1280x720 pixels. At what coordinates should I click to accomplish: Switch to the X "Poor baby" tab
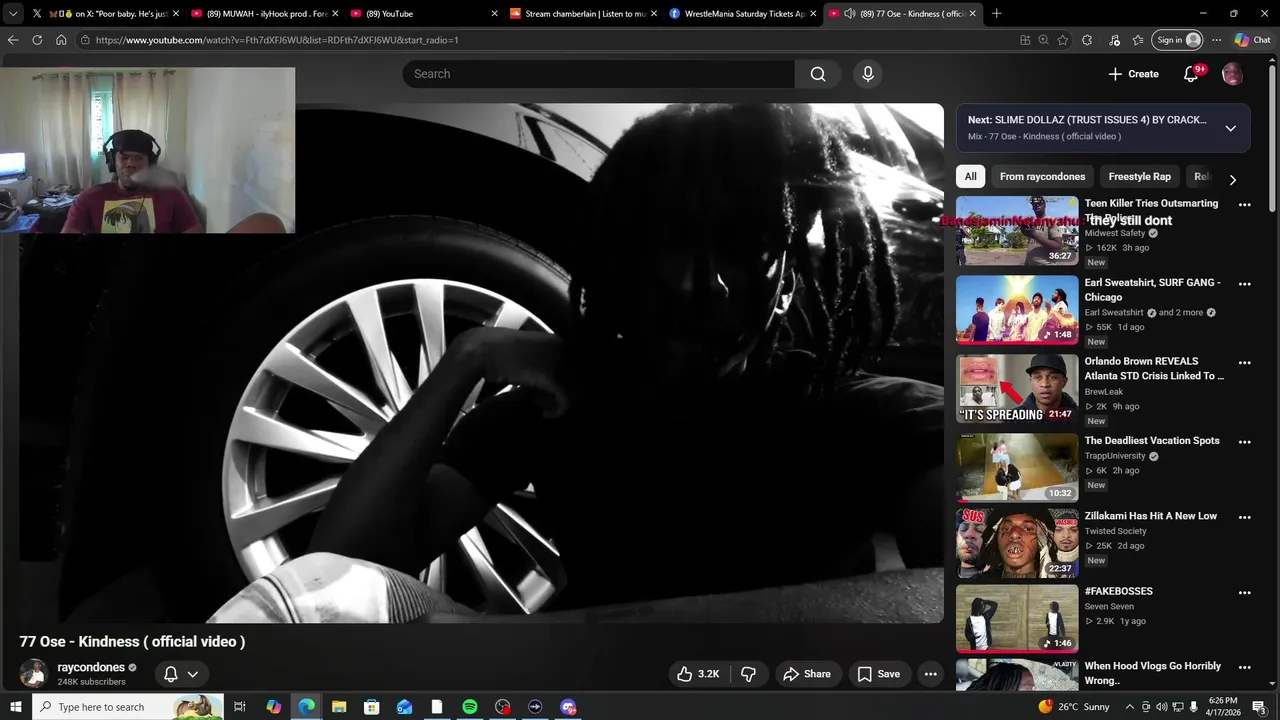105,14
